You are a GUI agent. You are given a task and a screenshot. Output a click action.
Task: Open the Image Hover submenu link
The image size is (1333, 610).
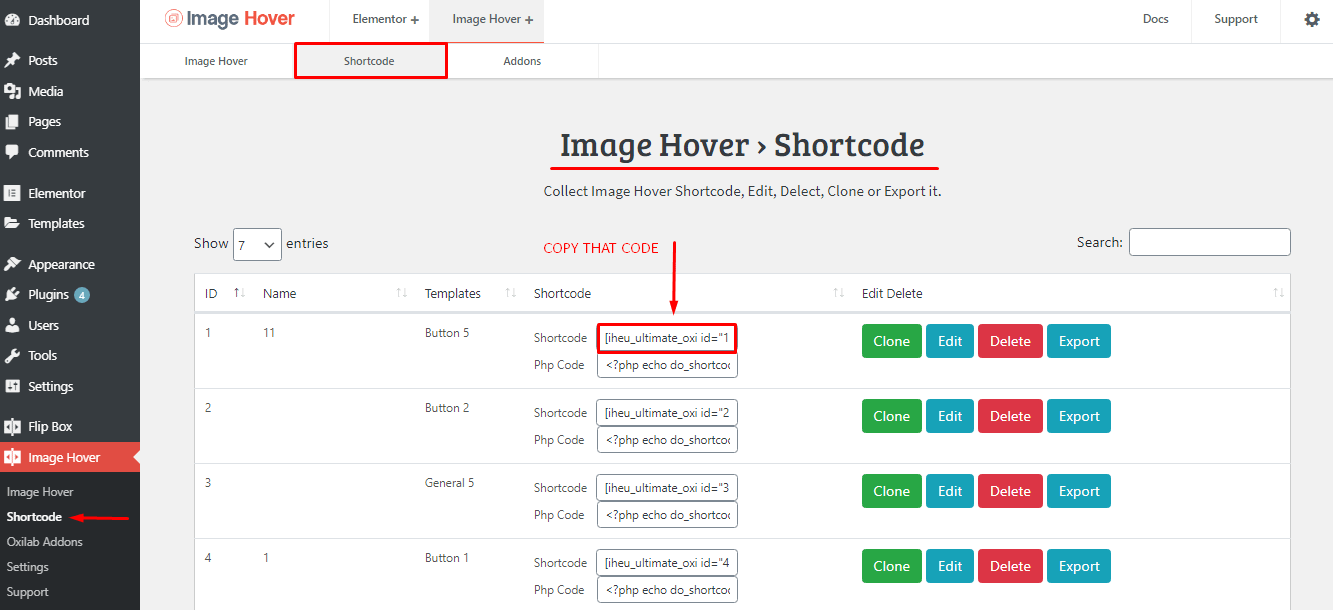pos(40,492)
